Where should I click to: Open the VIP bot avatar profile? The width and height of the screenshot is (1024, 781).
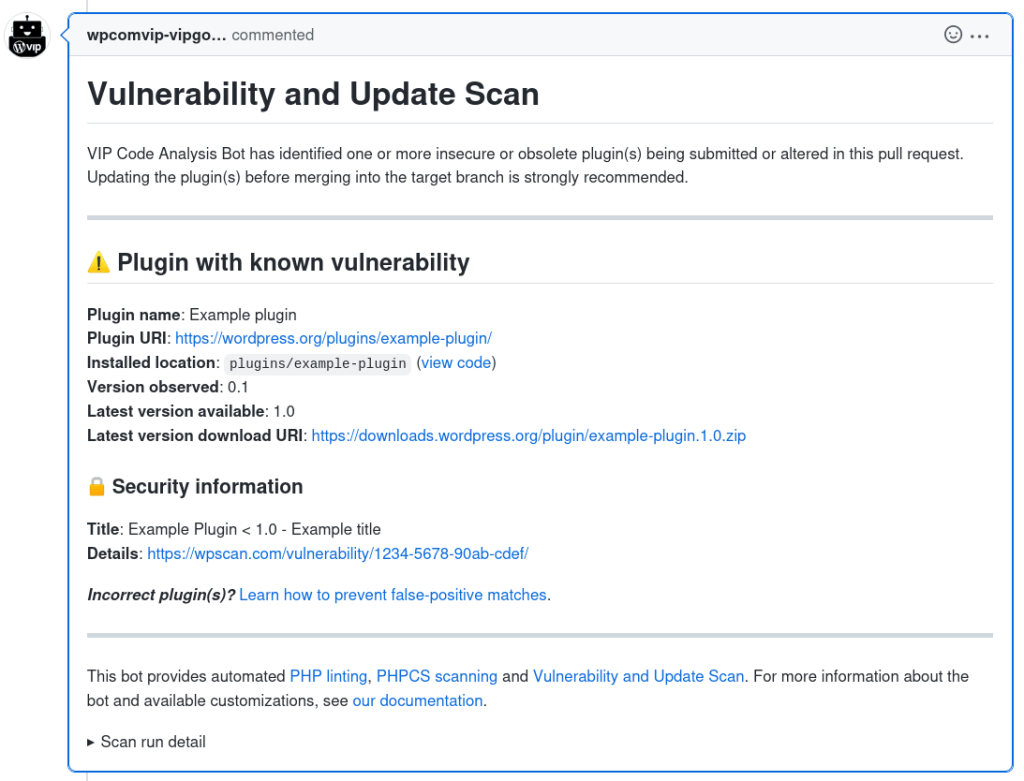pyautogui.click(x=27, y=35)
